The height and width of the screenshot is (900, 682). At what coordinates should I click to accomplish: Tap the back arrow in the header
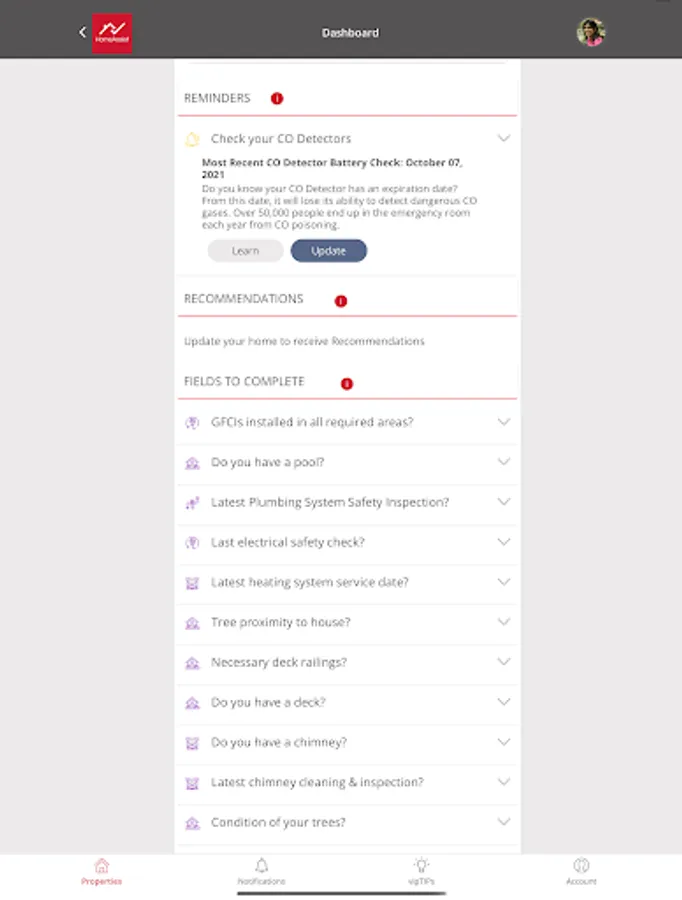[x=83, y=33]
